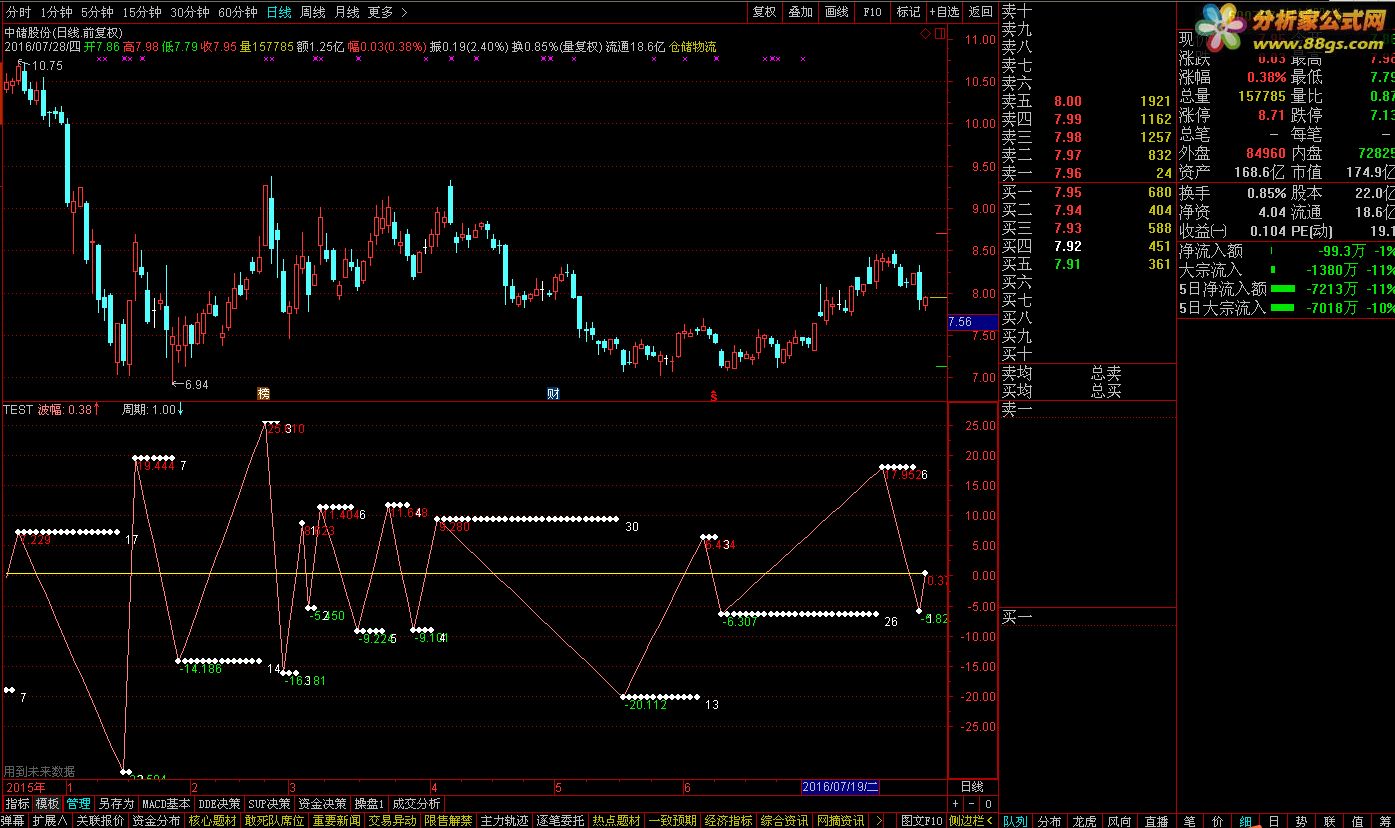This screenshot has width=1395, height=828.
Task: Select the SUP决策 indicator tab
Action: click(270, 803)
